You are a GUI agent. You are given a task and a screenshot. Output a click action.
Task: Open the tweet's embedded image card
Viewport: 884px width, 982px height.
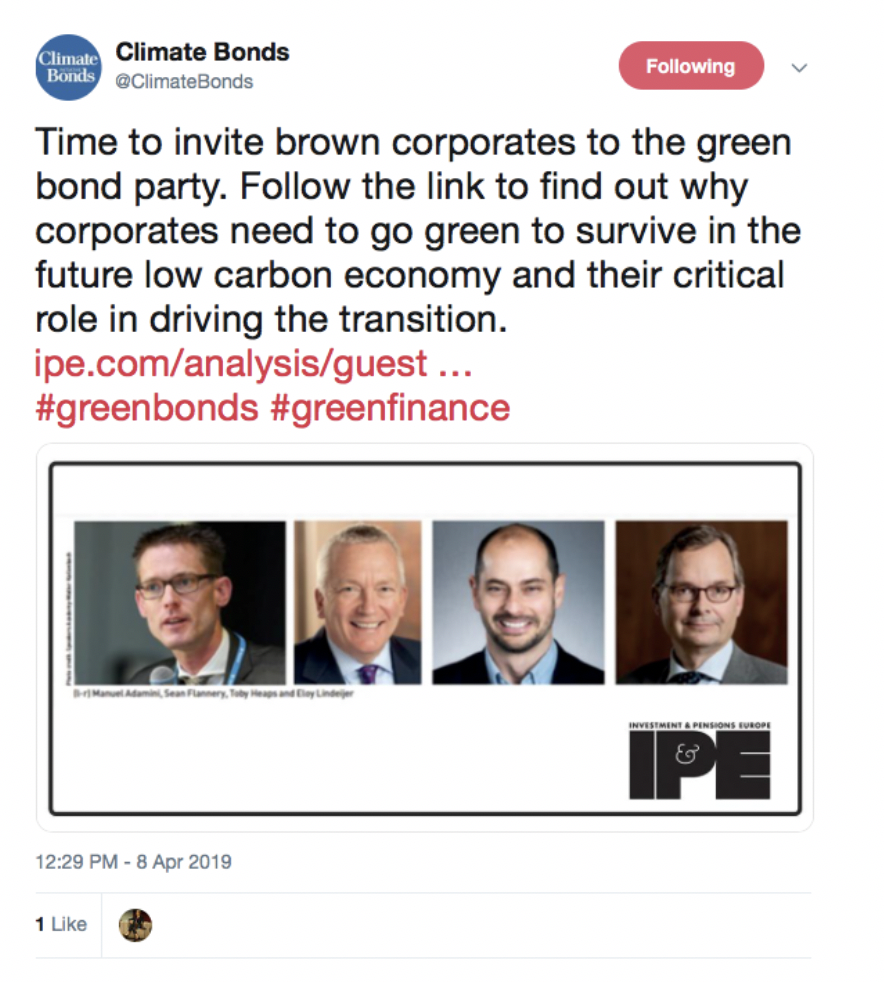click(x=425, y=638)
